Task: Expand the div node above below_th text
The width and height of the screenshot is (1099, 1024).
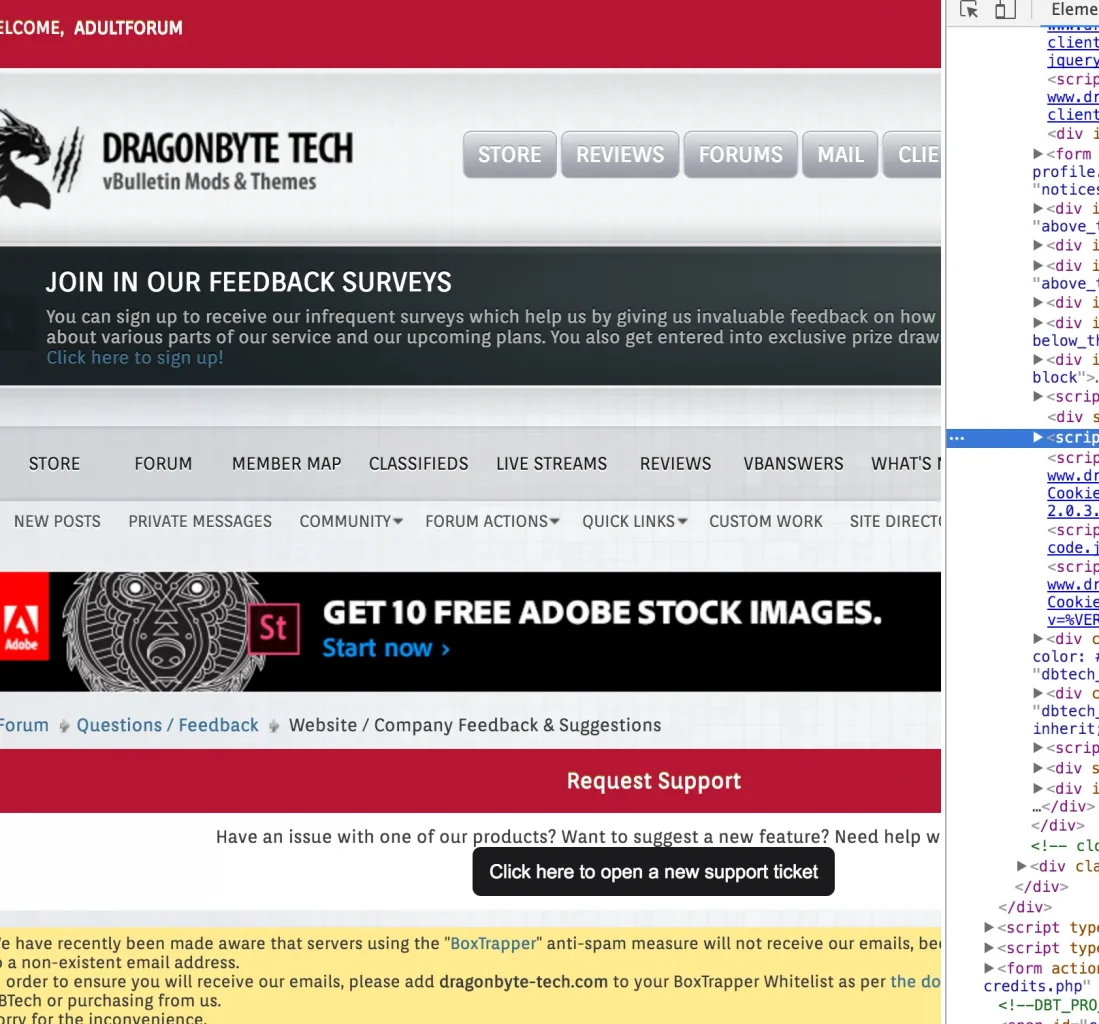Action: 1038,322
